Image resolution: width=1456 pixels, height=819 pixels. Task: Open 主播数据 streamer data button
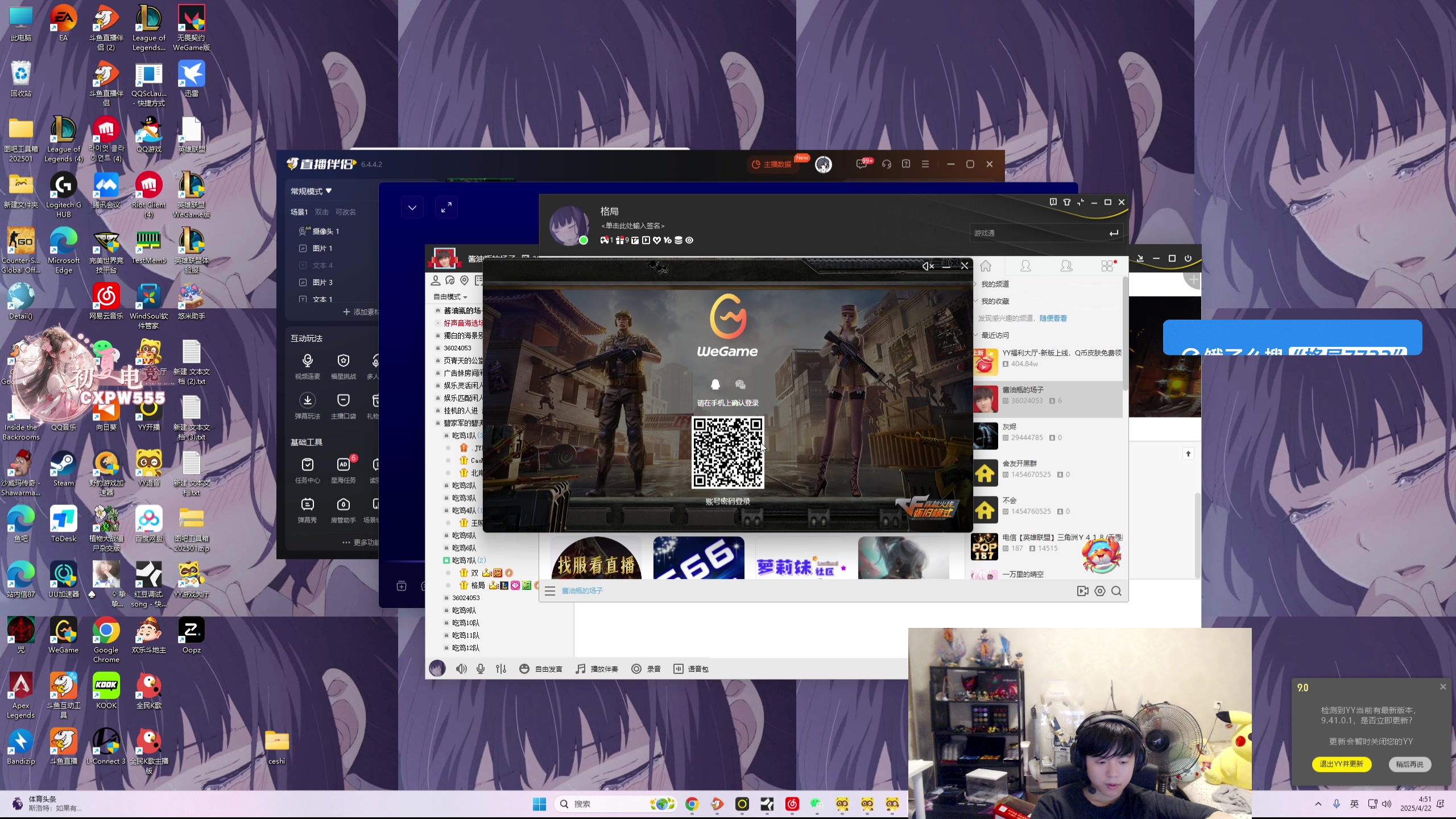[772, 164]
